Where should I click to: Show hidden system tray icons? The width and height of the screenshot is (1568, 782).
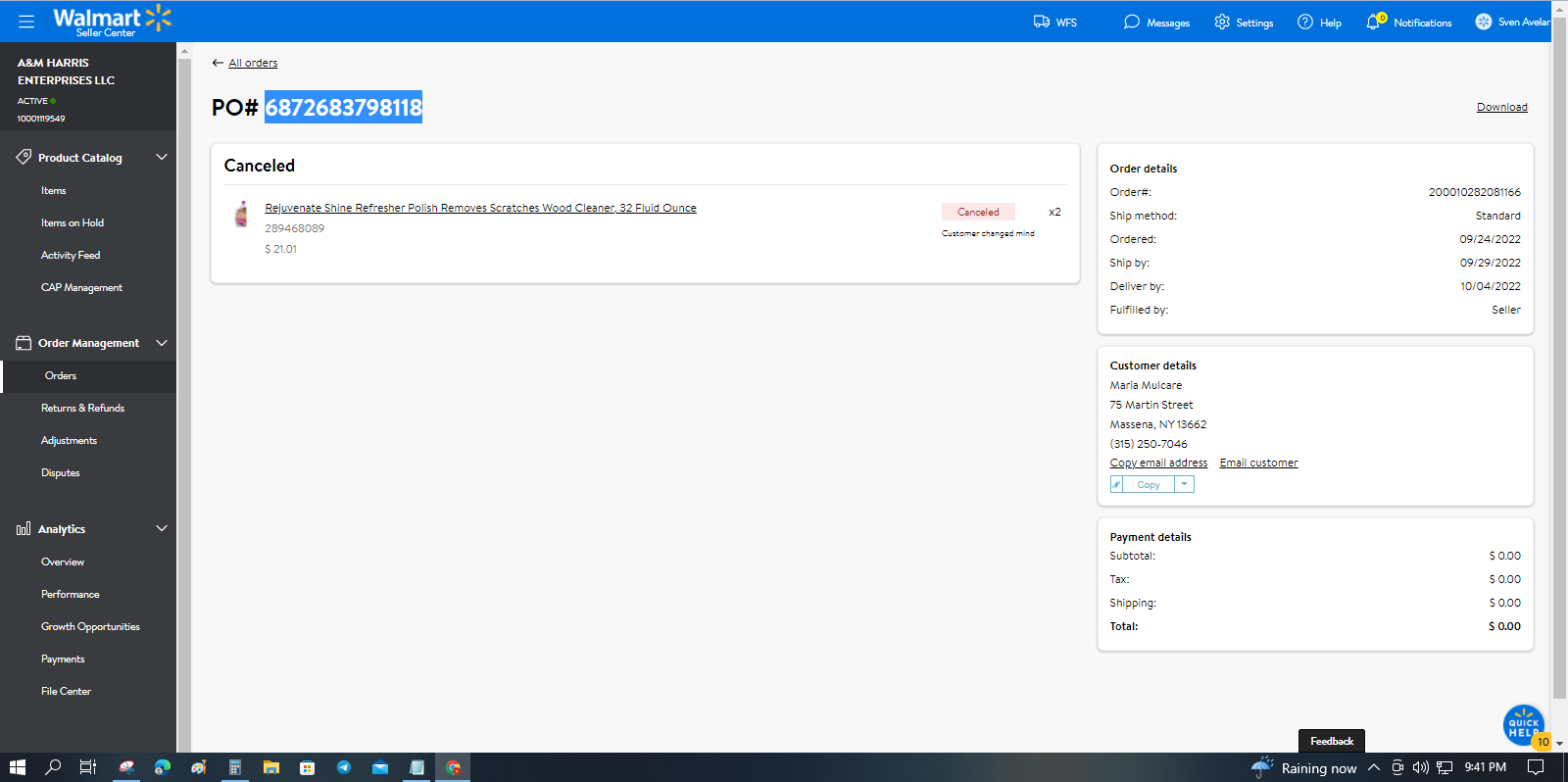point(1374,767)
